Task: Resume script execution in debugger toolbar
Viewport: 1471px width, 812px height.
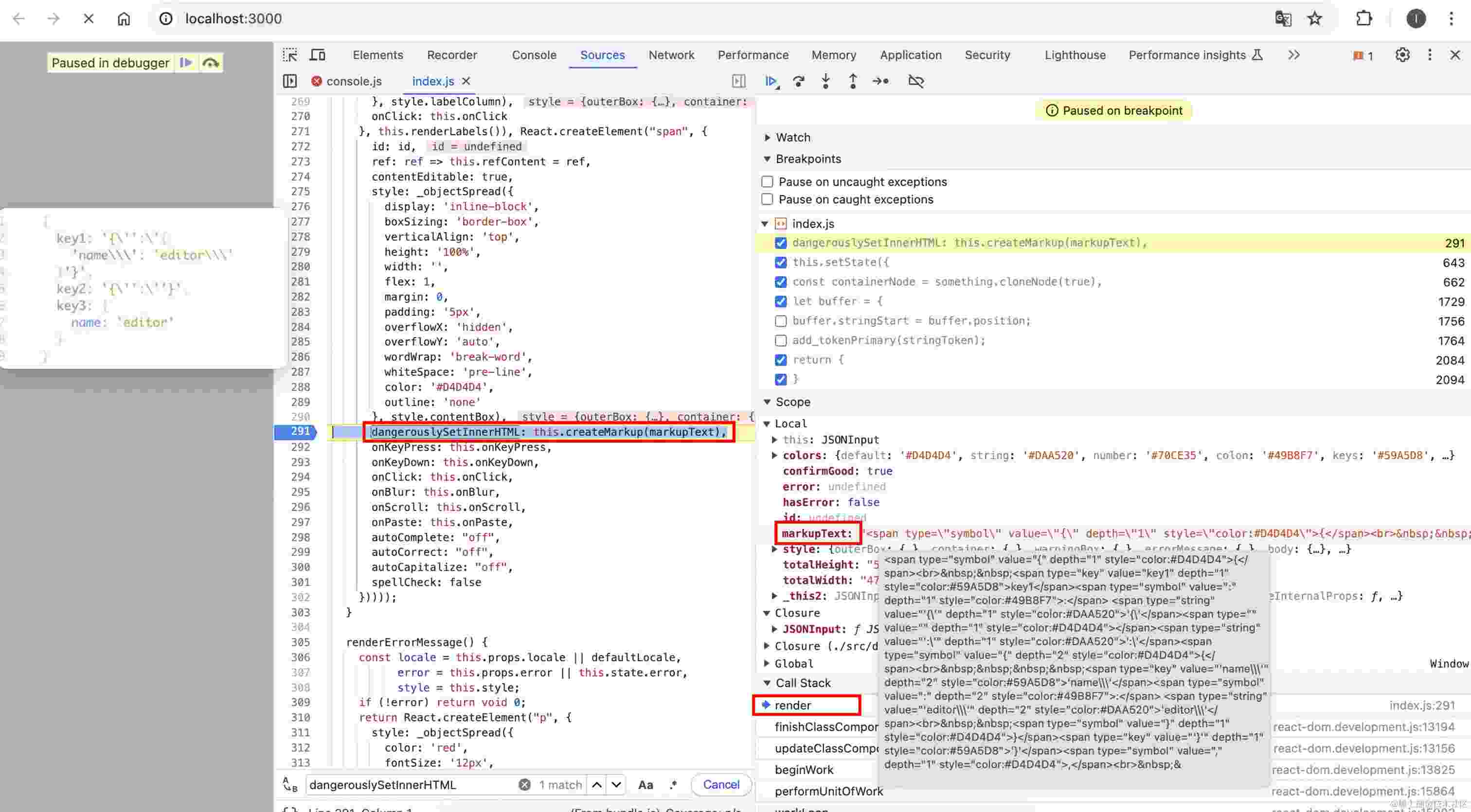Action: 771,81
